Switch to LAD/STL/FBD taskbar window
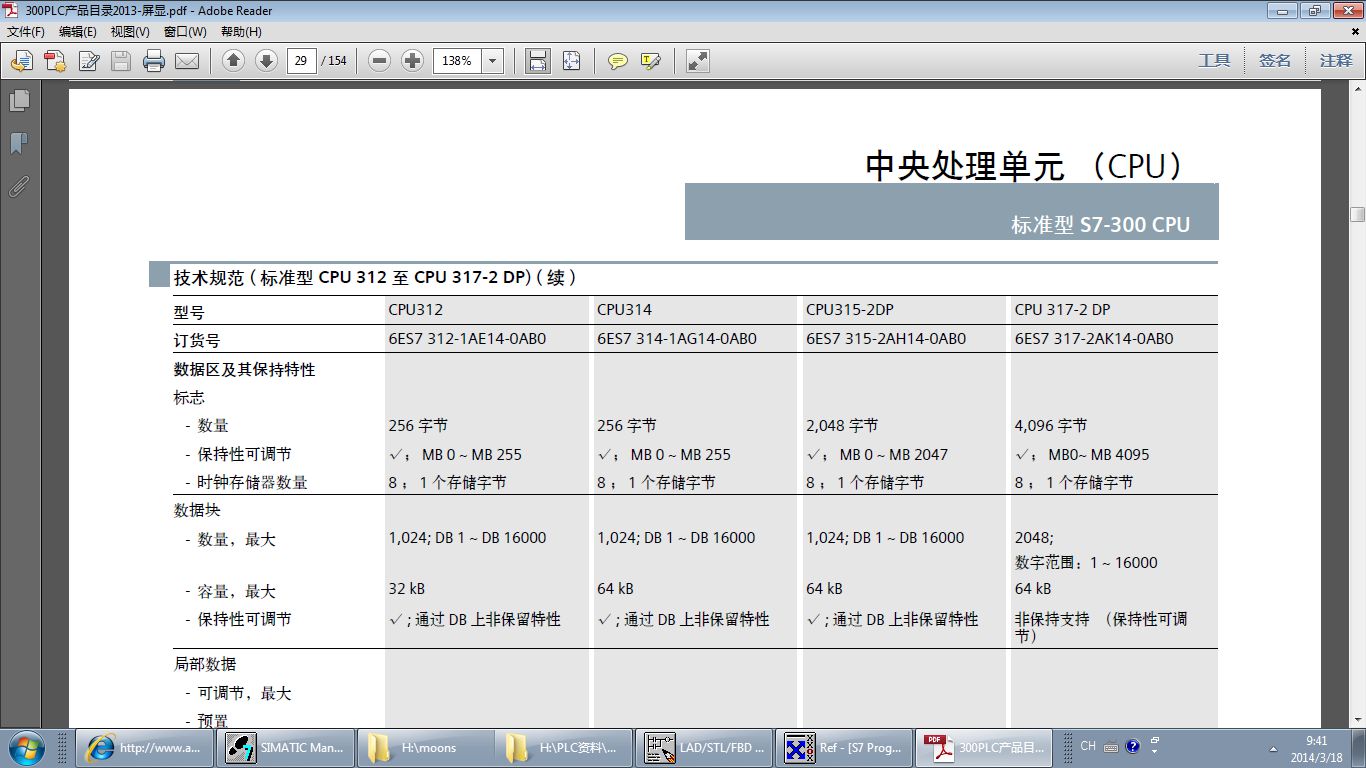This screenshot has width=1366, height=768. (x=704, y=747)
